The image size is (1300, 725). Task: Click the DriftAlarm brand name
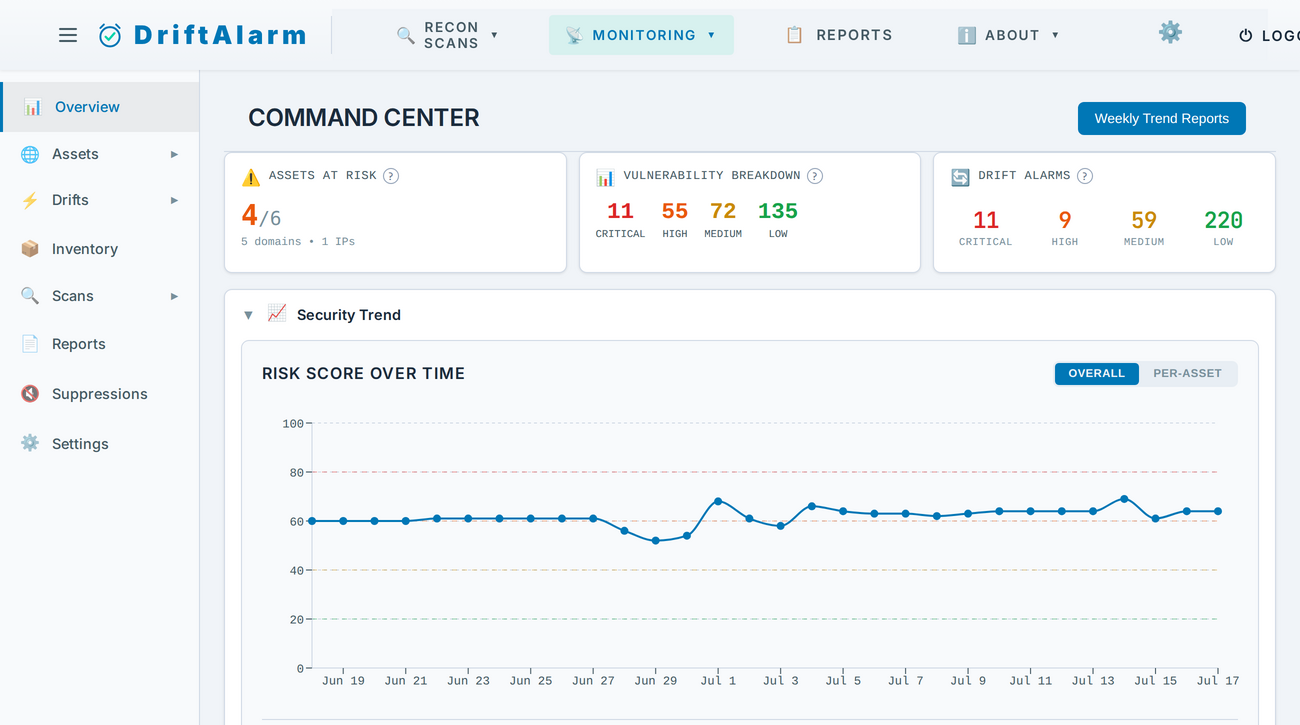pos(220,35)
